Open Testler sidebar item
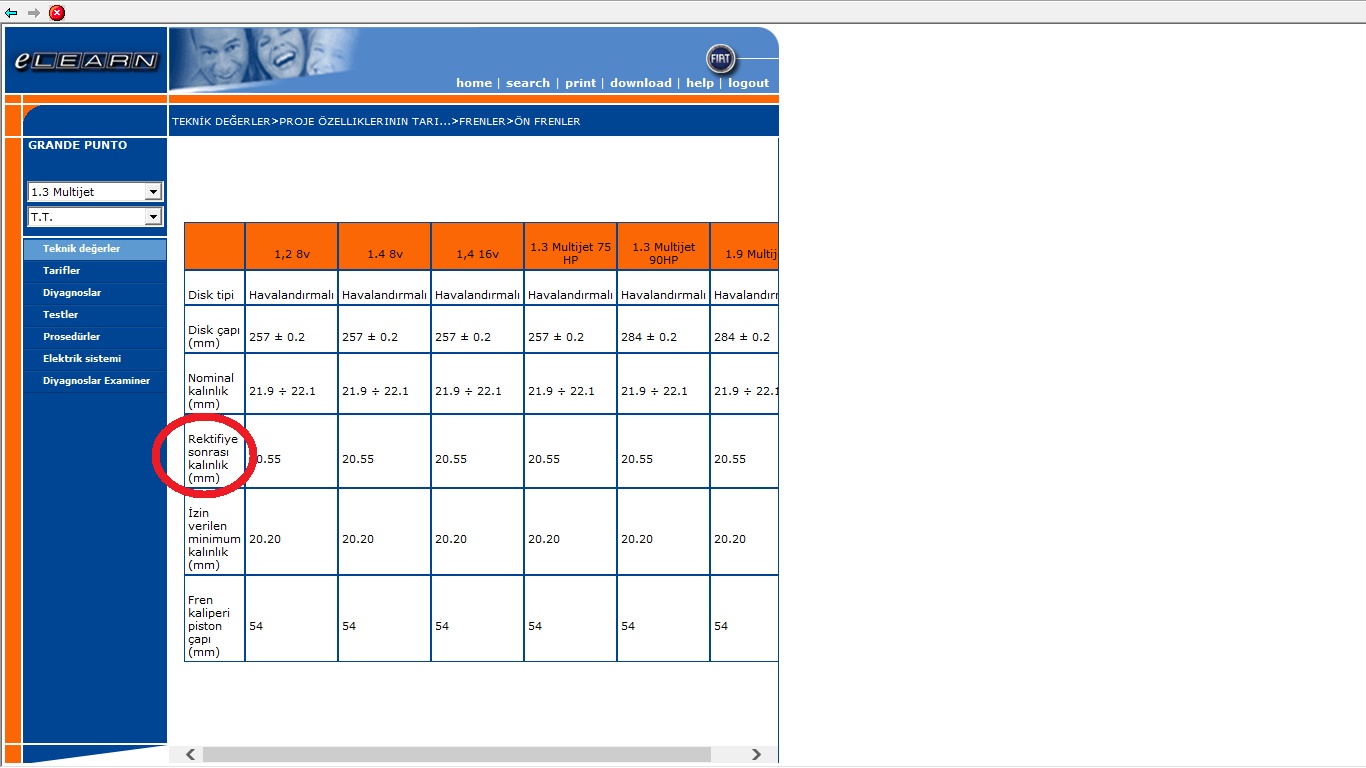 [x=95, y=315]
